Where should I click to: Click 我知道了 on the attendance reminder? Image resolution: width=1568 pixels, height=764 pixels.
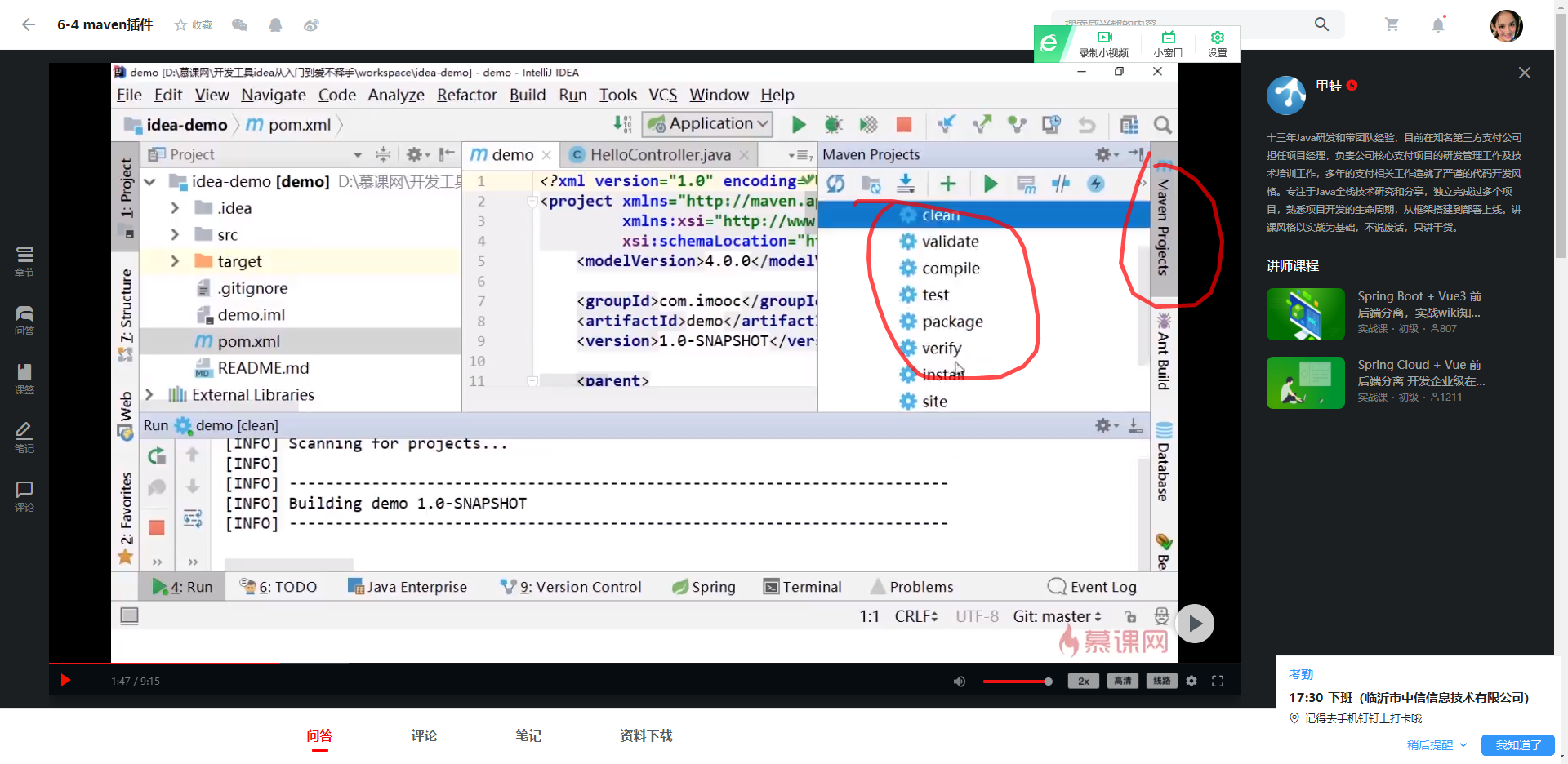tap(1518, 745)
